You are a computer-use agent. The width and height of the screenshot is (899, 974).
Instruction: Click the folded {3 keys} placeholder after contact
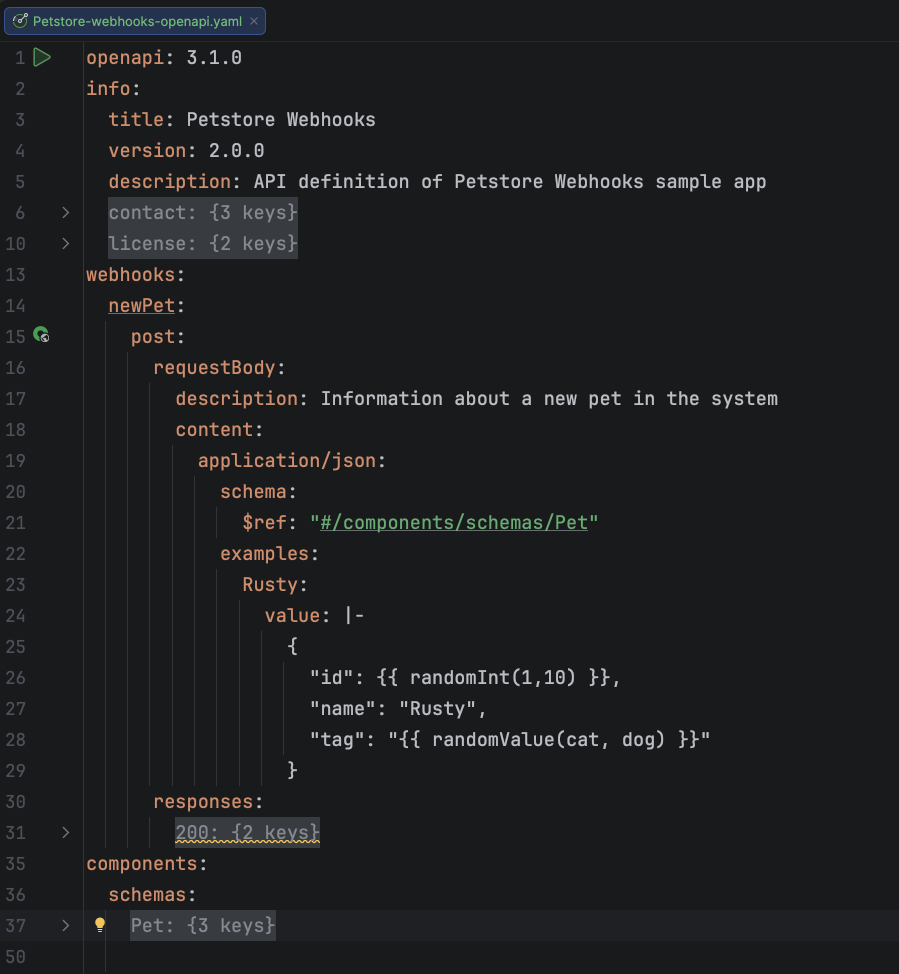coord(247,213)
